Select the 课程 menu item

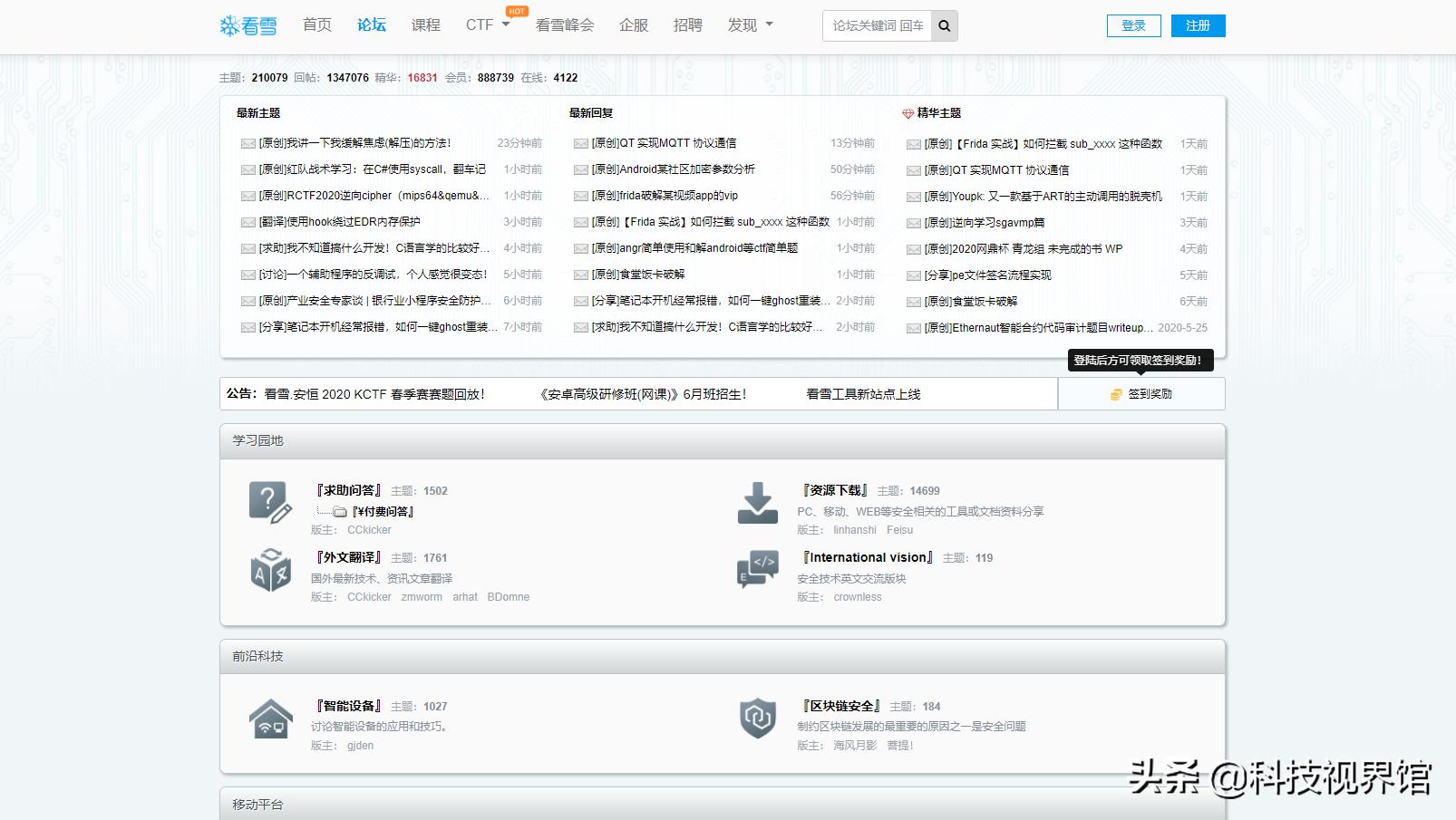[x=426, y=25]
